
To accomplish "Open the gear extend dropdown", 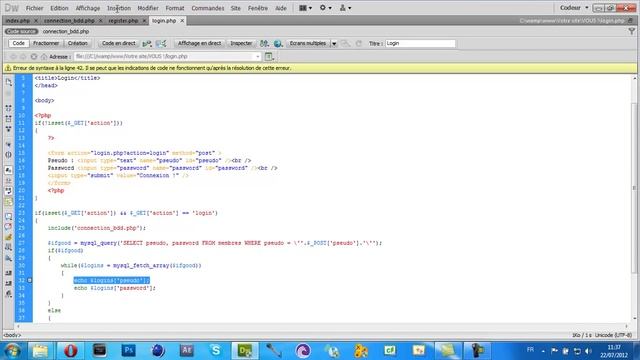I will coord(325,8).
